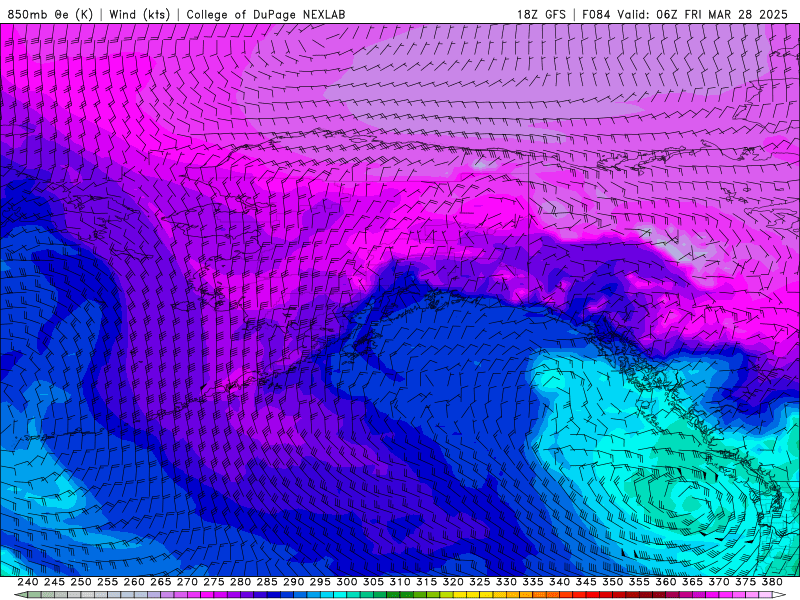
Task: Click the 380 value on the color scale
Action: (x=772, y=582)
